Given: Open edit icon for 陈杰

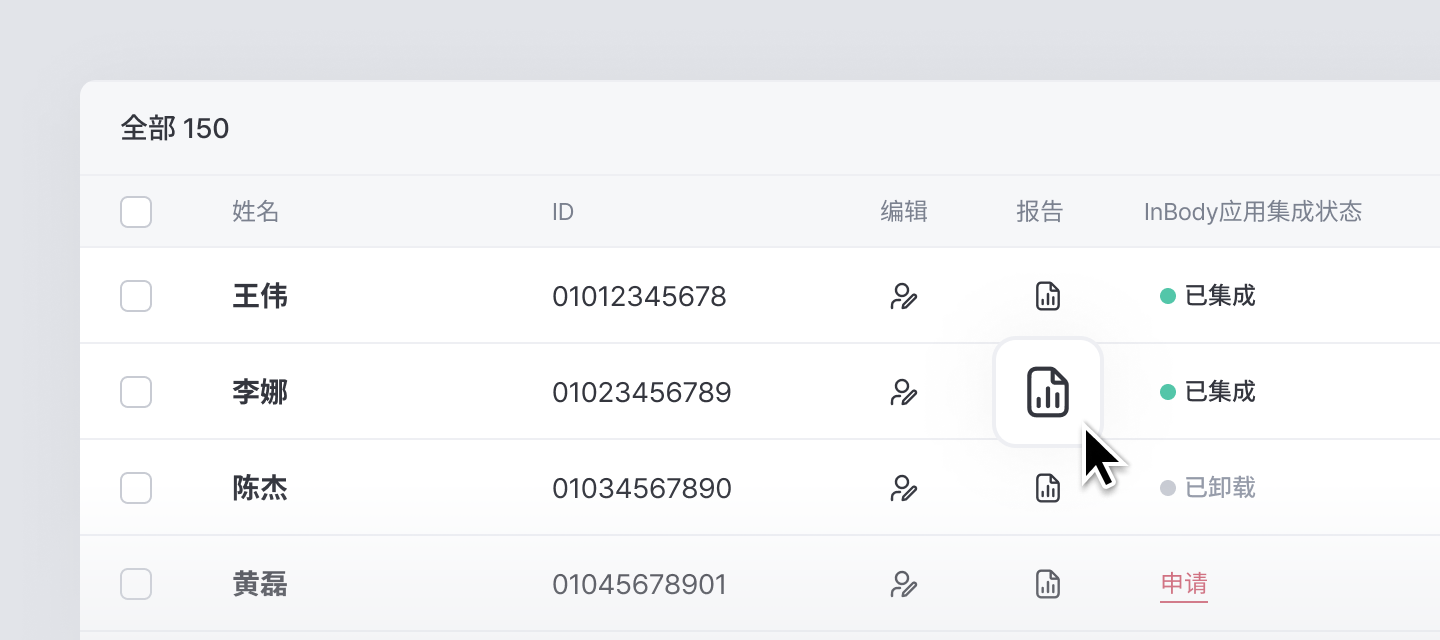Looking at the screenshot, I should coord(904,488).
